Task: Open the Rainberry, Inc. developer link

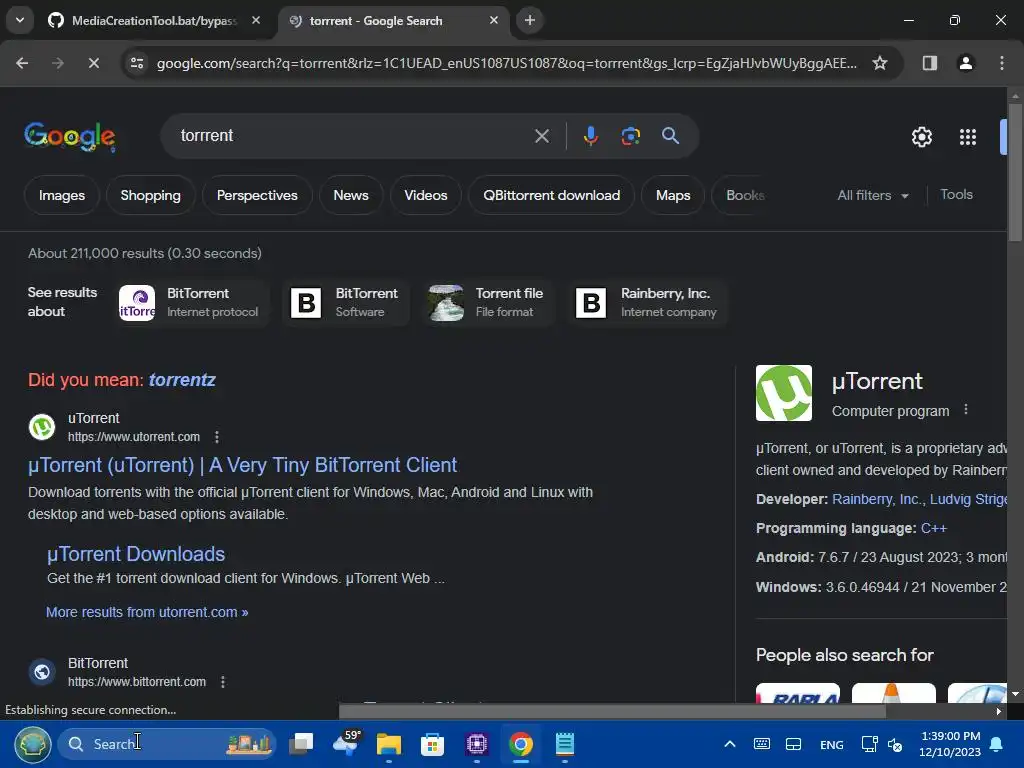Action: (x=876, y=500)
